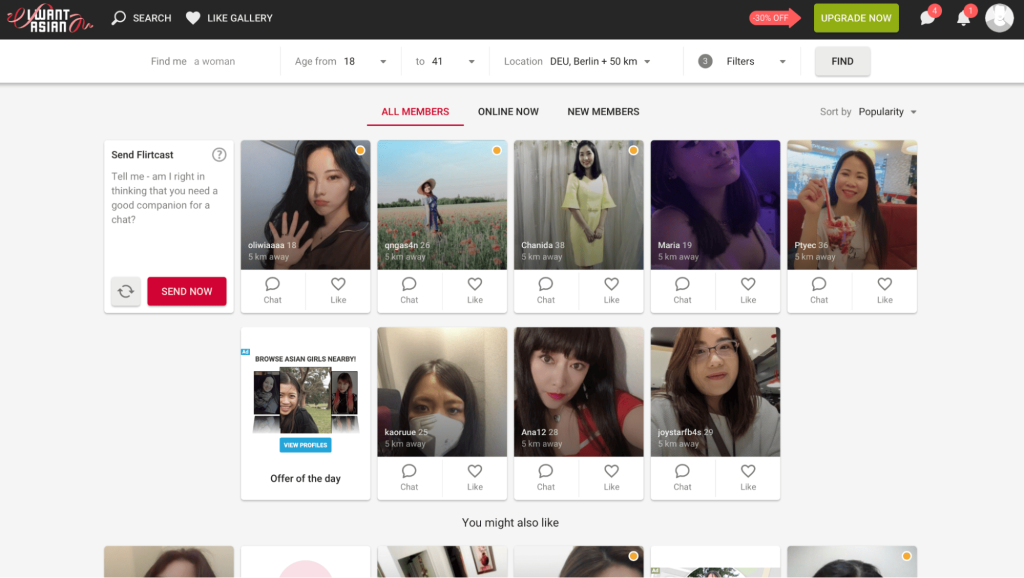
Task: Click the Flirtcast help question mark
Action: click(x=219, y=155)
